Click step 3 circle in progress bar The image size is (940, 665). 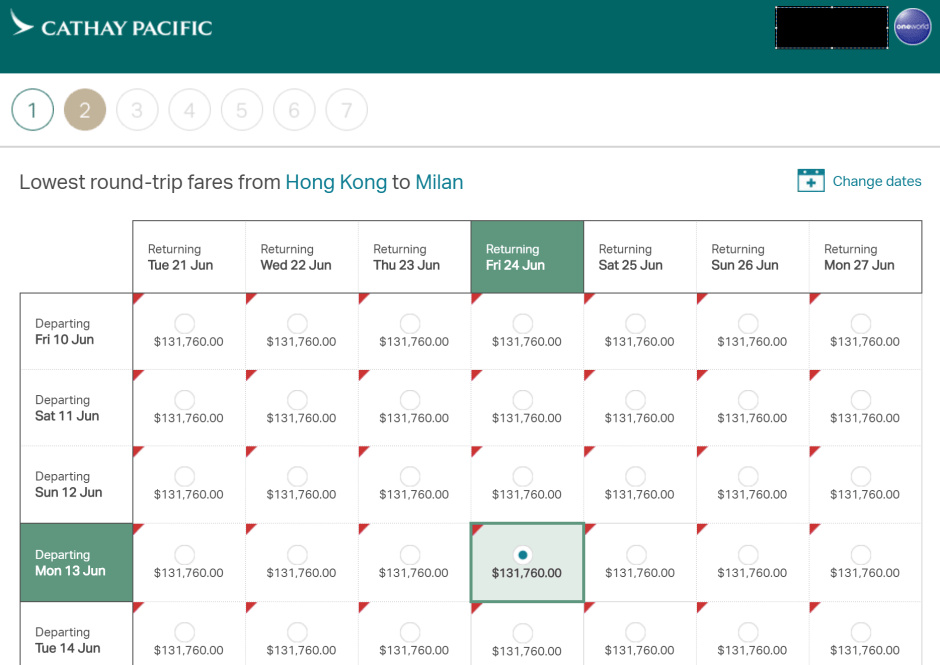click(x=137, y=111)
